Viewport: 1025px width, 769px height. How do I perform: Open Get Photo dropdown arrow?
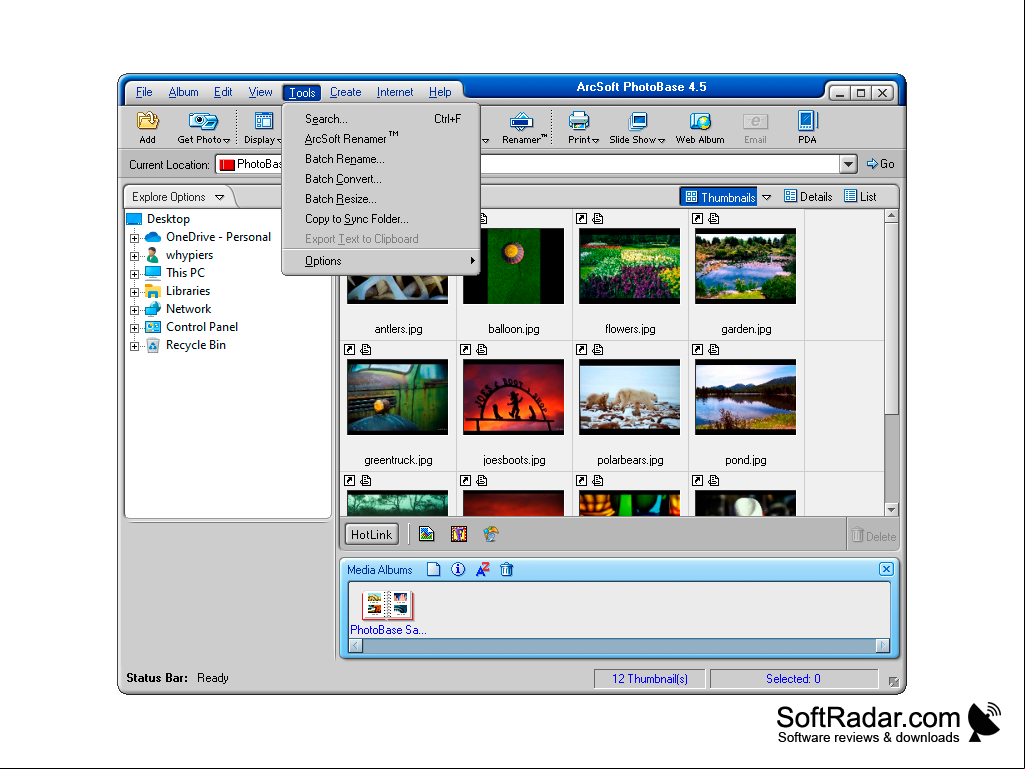tap(226, 141)
